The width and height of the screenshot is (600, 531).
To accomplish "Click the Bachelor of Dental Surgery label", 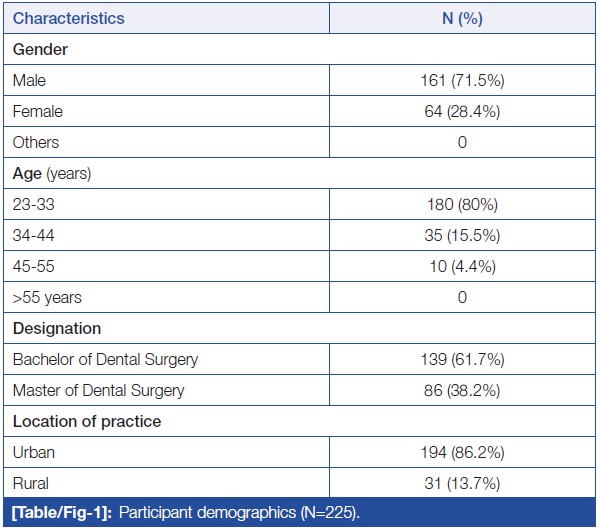I will tap(105, 359).
